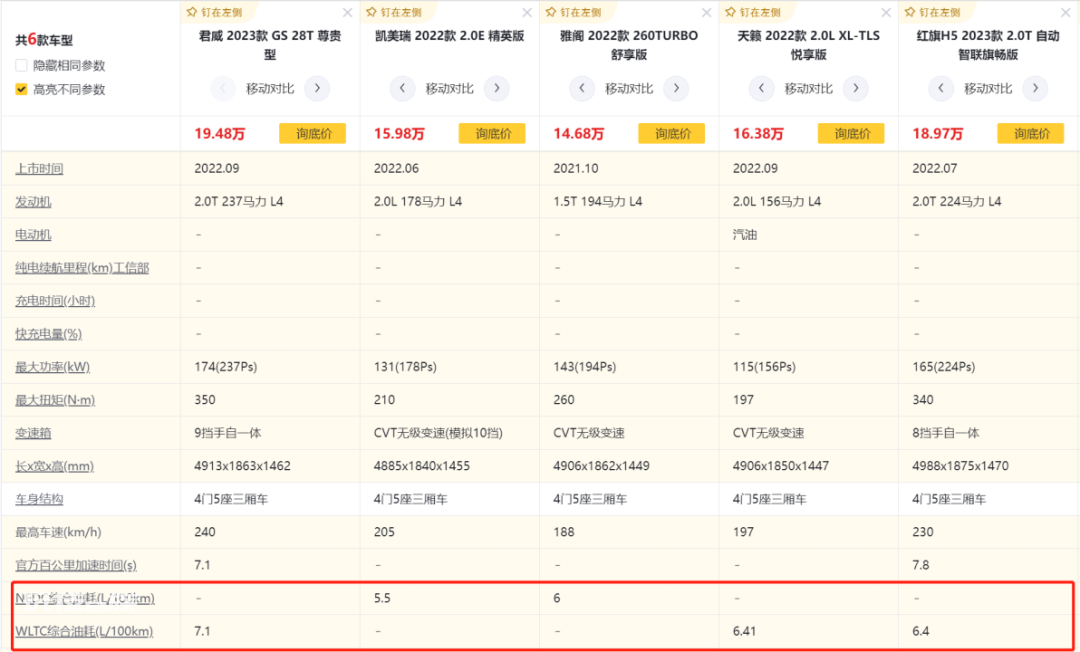Viewport: 1080px width, 652px height.
Task: Move 君威 2023款 column left
Action: (x=223, y=88)
